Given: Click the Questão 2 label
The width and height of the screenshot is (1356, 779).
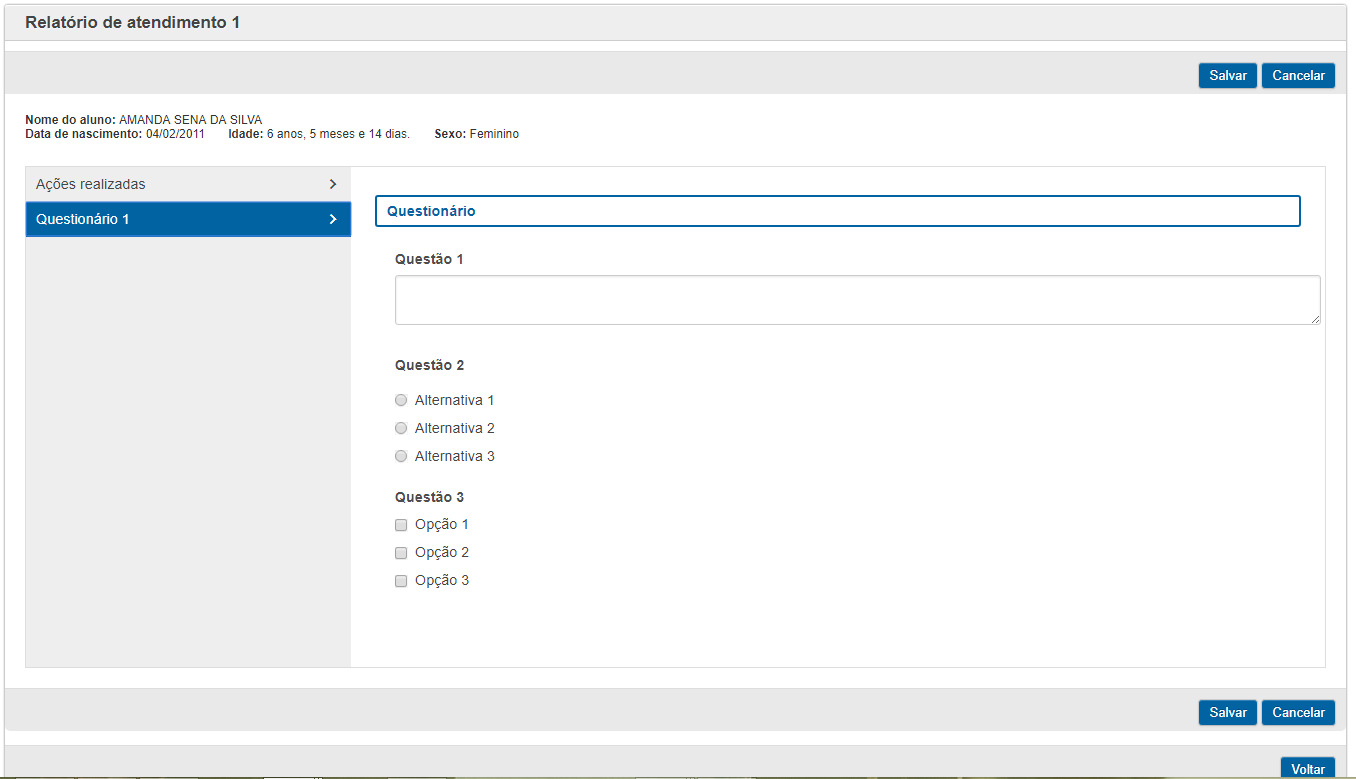Looking at the screenshot, I should point(429,365).
